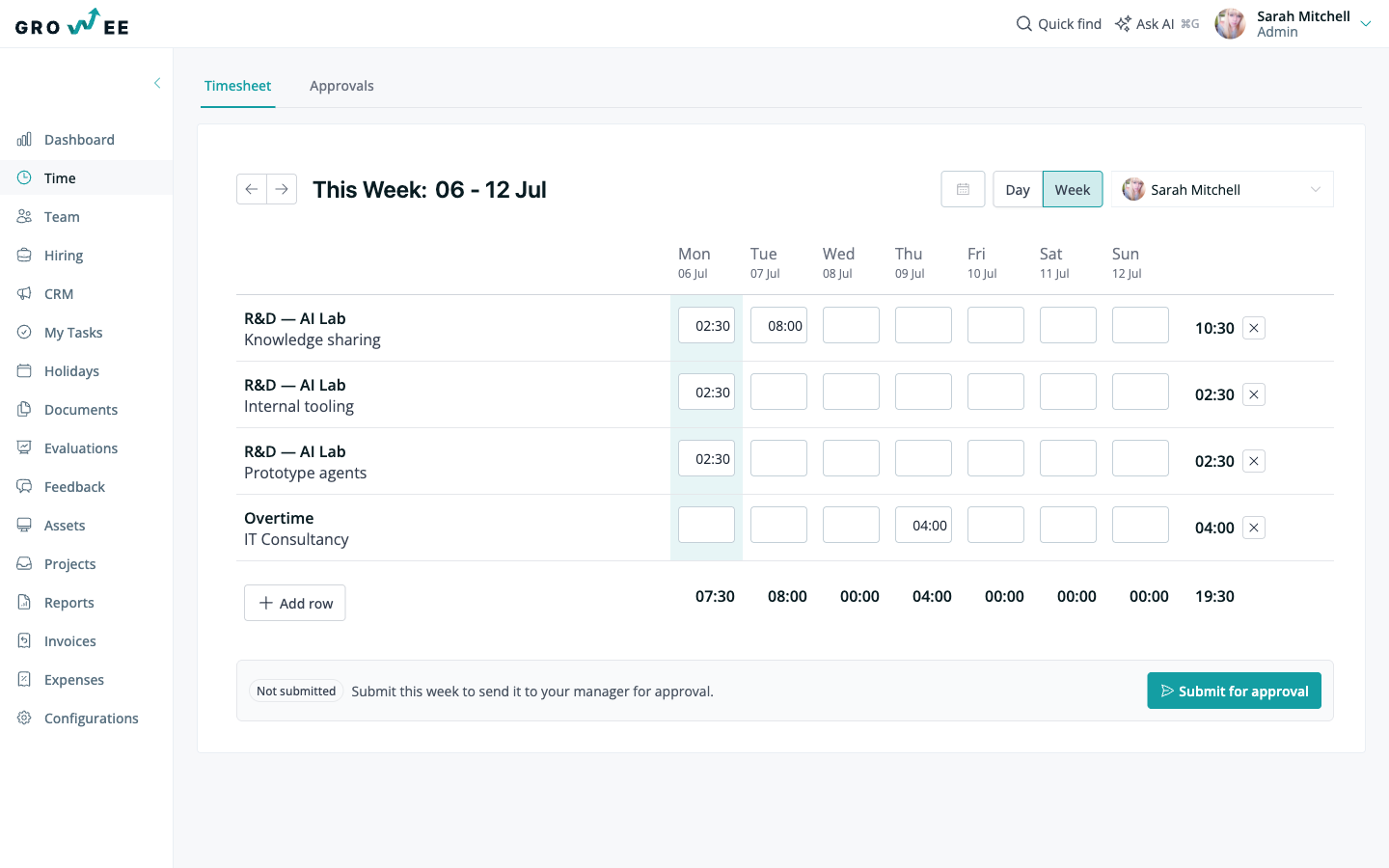The width and height of the screenshot is (1389, 868).
Task: Edit Knowledge sharing Monday hours field
Action: coord(706,325)
